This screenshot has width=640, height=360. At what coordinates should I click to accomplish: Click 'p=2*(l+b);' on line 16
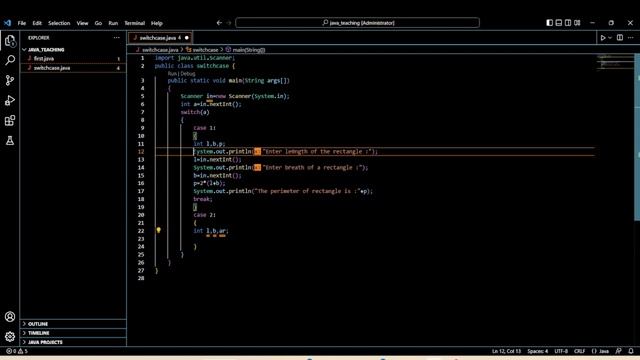(209, 183)
